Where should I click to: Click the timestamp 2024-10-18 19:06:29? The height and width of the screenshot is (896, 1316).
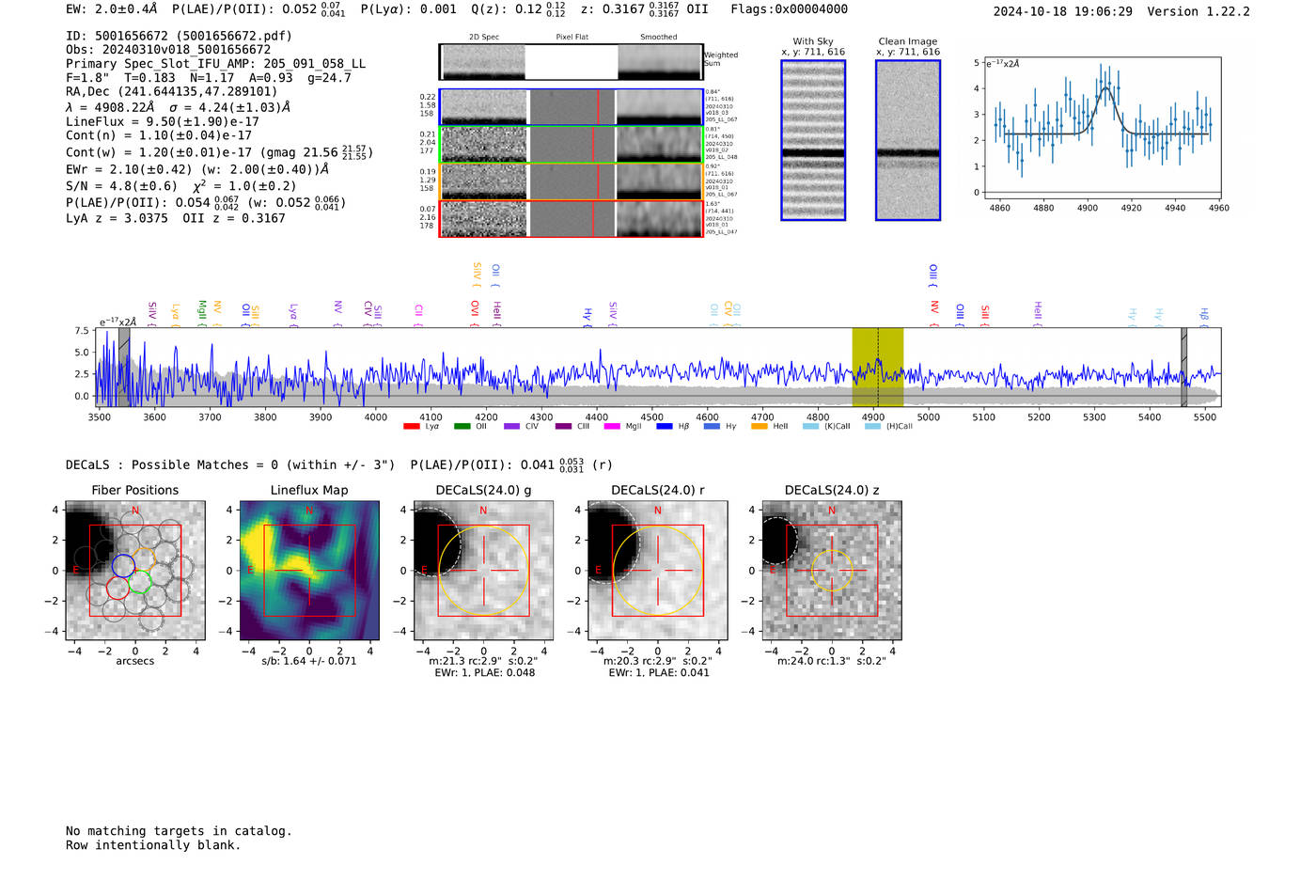point(1063,11)
